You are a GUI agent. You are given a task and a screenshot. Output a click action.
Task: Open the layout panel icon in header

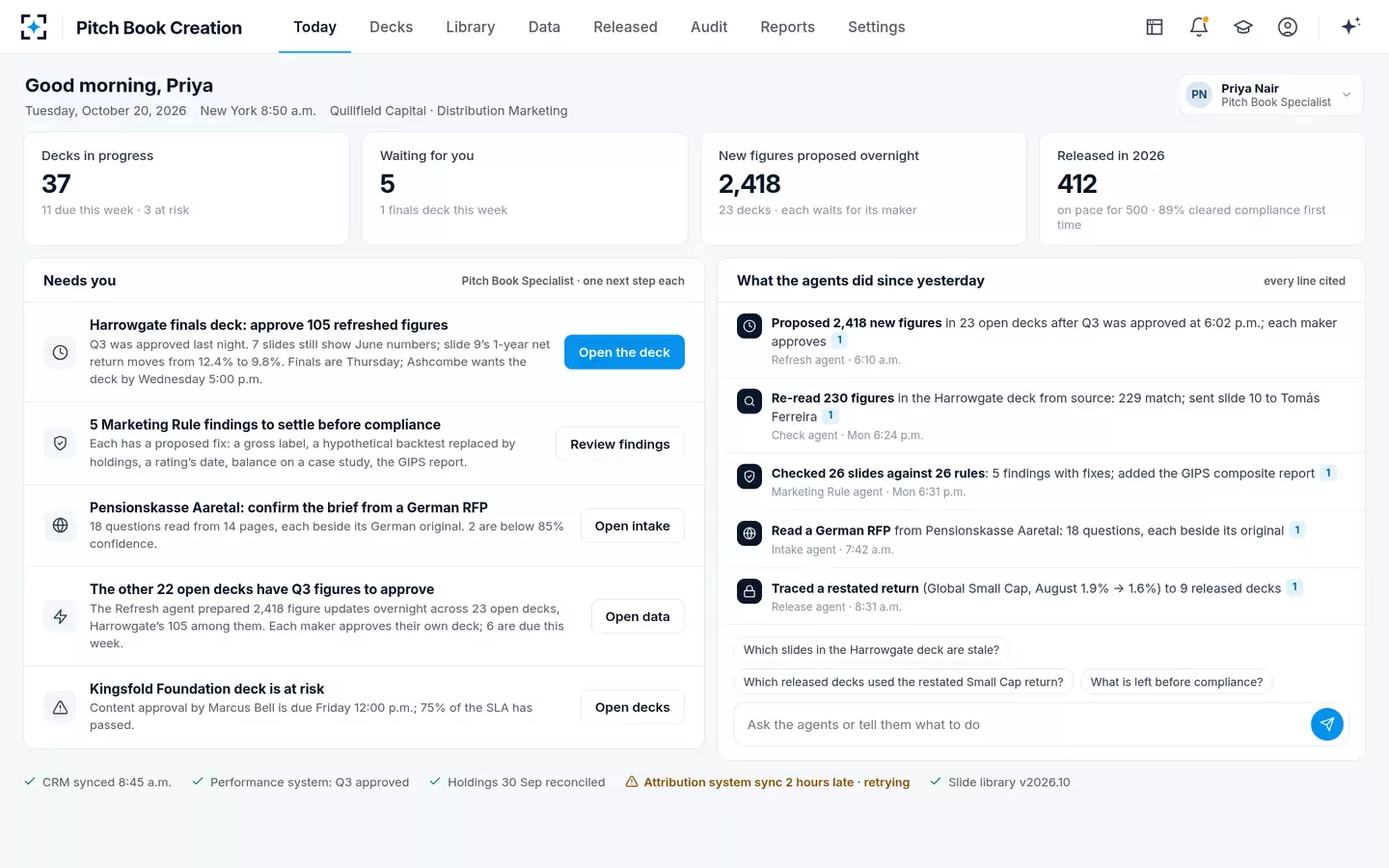pos(1155,27)
